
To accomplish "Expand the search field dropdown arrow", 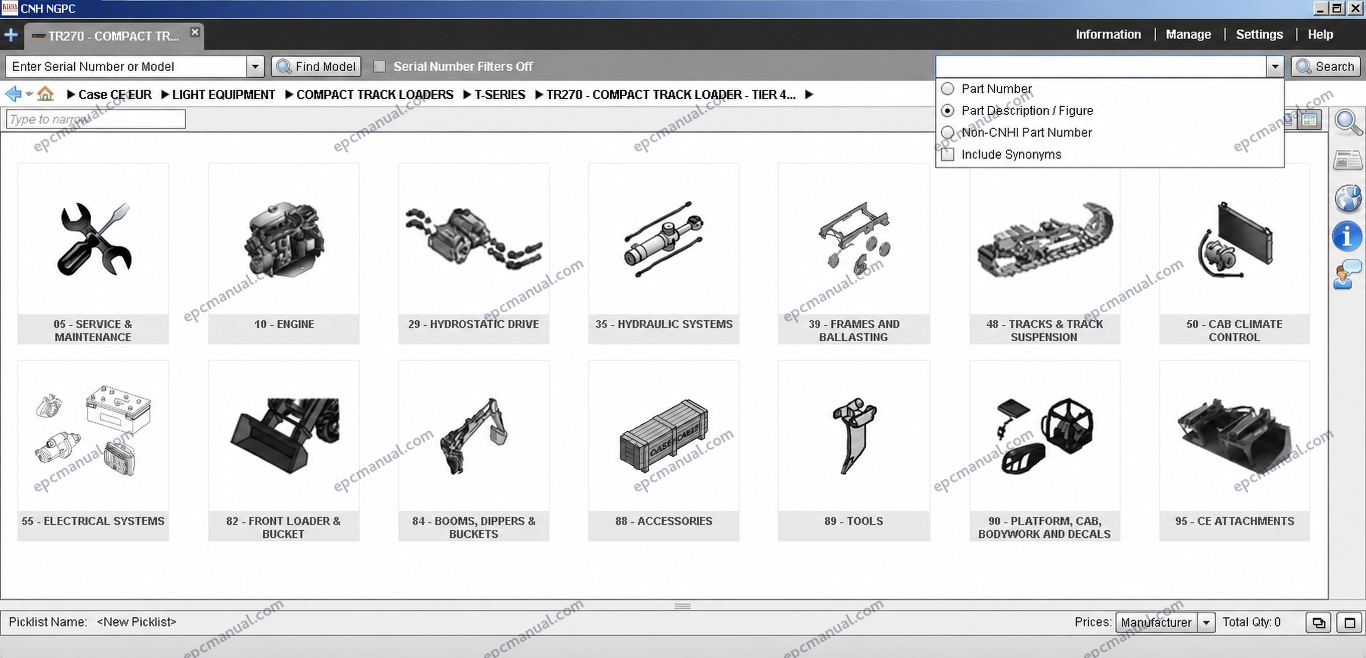I will pyautogui.click(x=1275, y=67).
